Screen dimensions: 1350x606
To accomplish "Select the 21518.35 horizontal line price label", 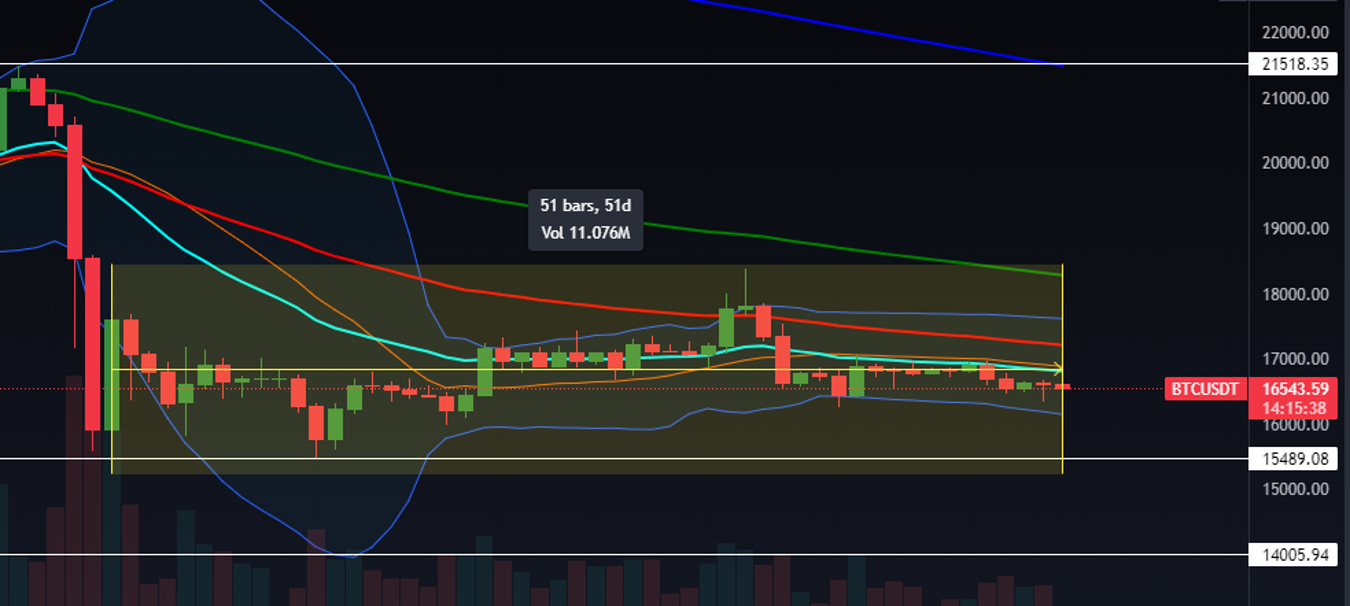I will pos(1293,64).
